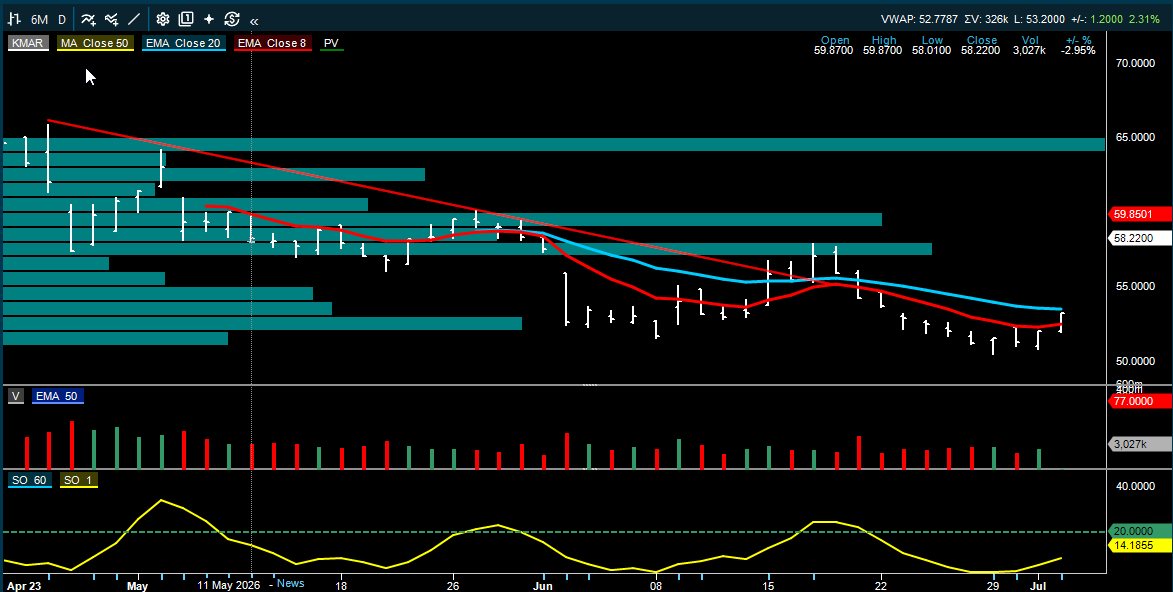Toggle the MA Close 50 legend
This screenshot has width=1173, height=592.
[94, 43]
